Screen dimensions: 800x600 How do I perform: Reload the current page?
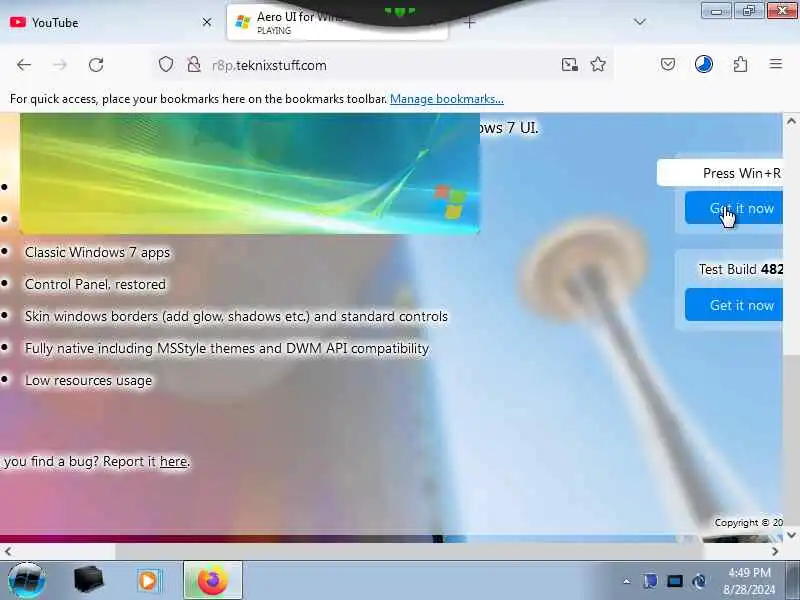pos(96,65)
